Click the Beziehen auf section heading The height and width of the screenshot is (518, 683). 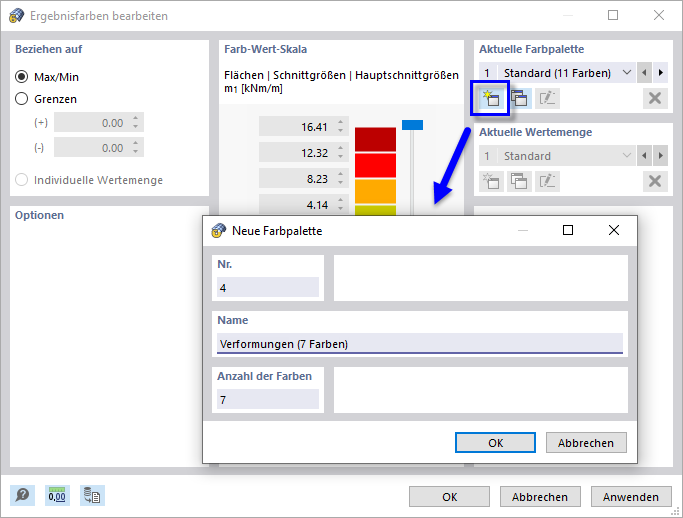coord(49,49)
